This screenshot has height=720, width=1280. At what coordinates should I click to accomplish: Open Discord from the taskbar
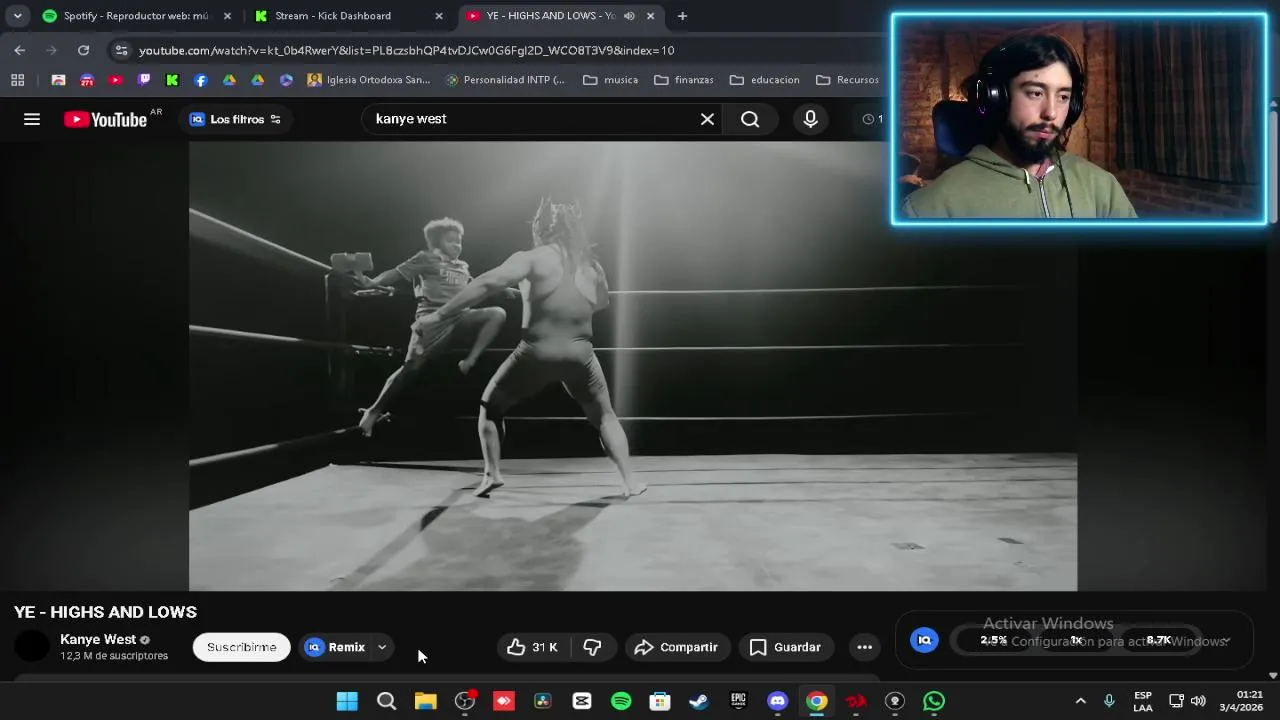click(x=777, y=701)
